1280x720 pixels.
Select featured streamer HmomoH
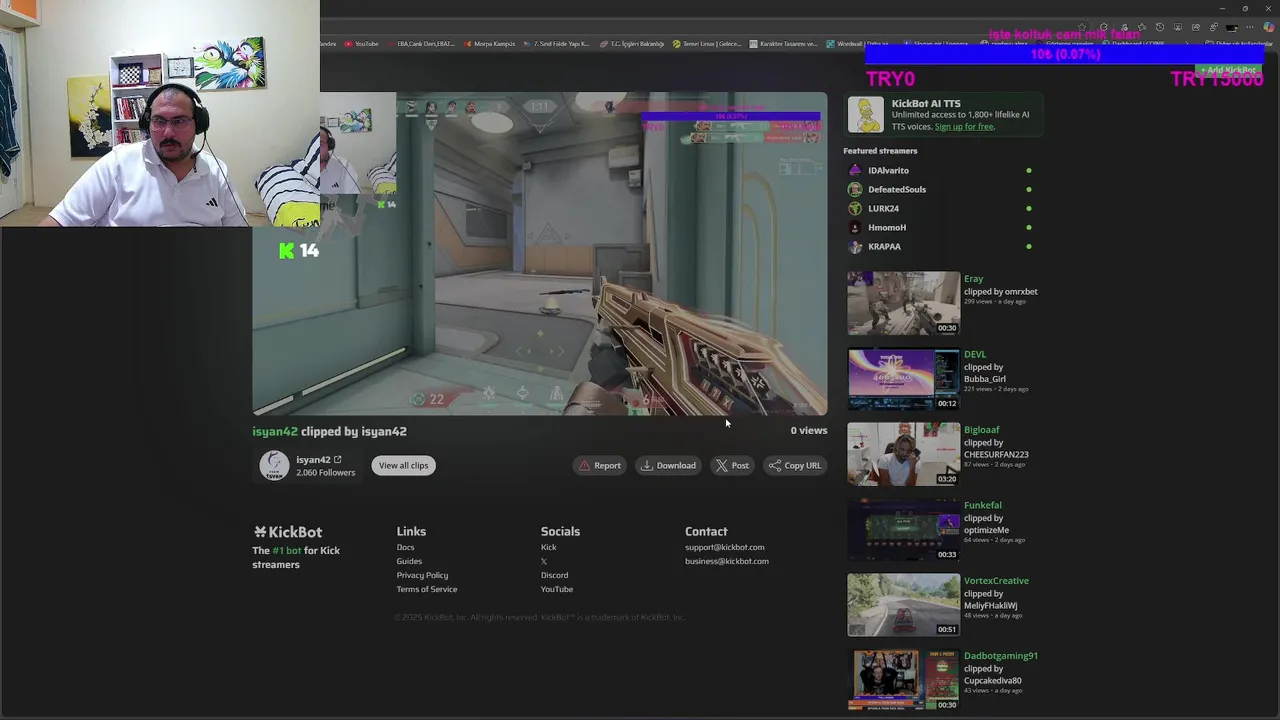tap(887, 228)
